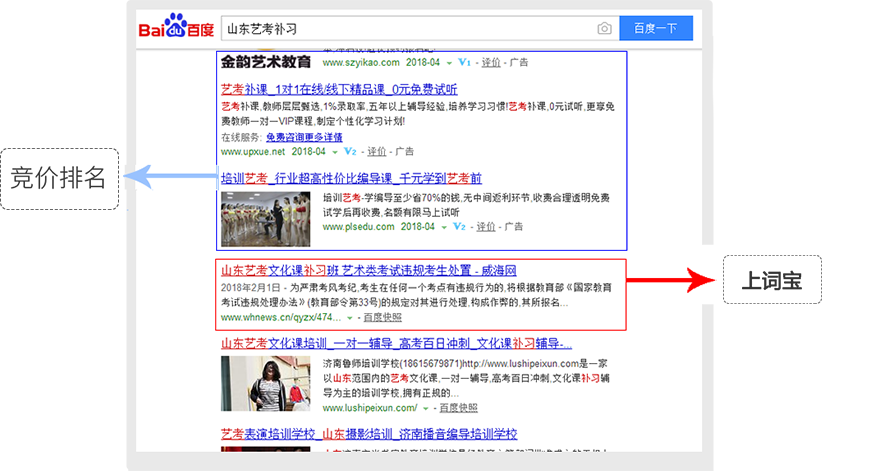The width and height of the screenshot is (876, 471).
Task: Open 评价 link beside www.upxue.net
Action: 377,151
